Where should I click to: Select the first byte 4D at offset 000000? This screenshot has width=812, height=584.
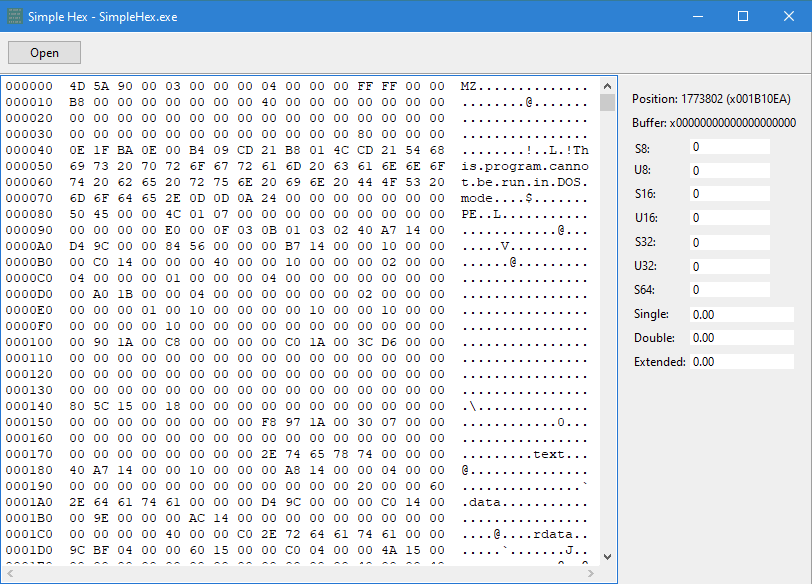click(x=77, y=87)
